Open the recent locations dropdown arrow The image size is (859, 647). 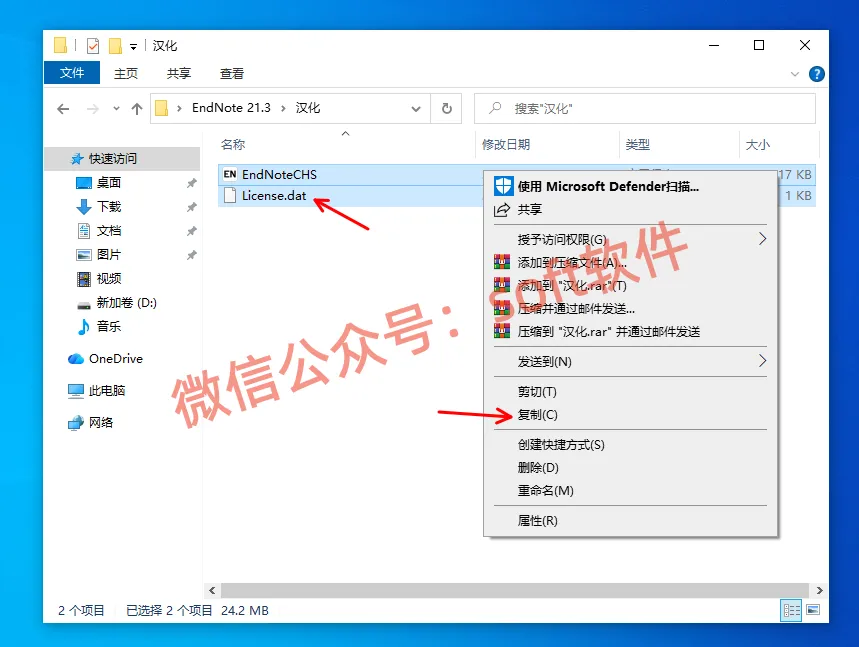pyautogui.click(x=116, y=108)
